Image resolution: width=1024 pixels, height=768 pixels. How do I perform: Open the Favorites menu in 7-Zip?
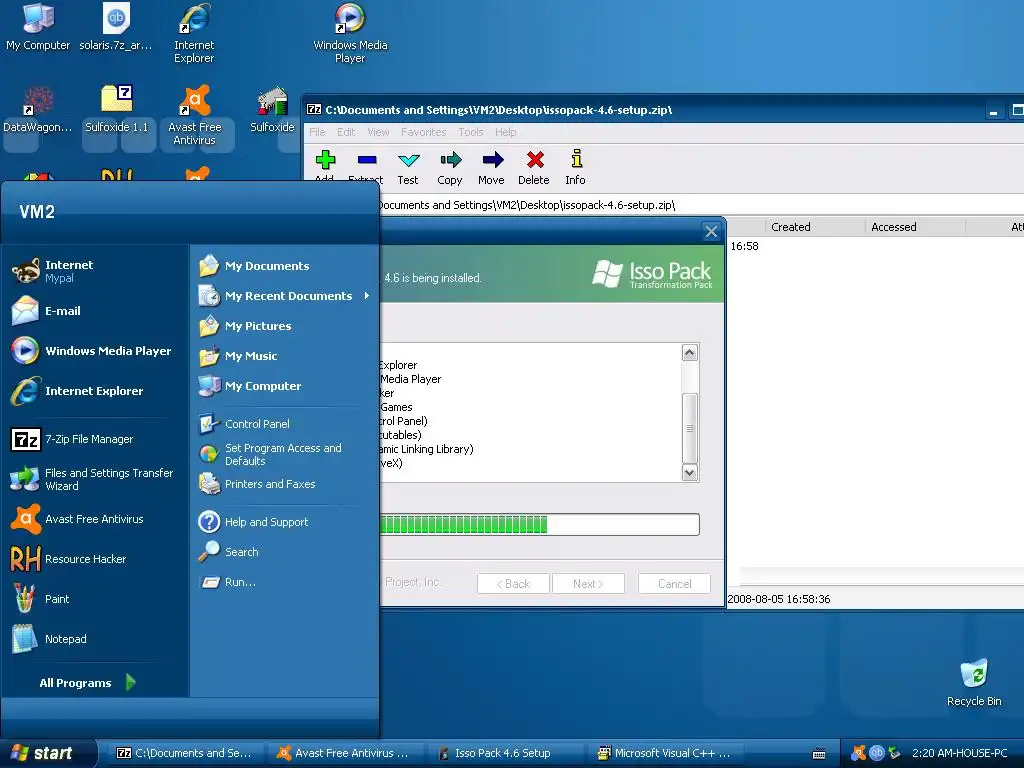tap(423, 132)
